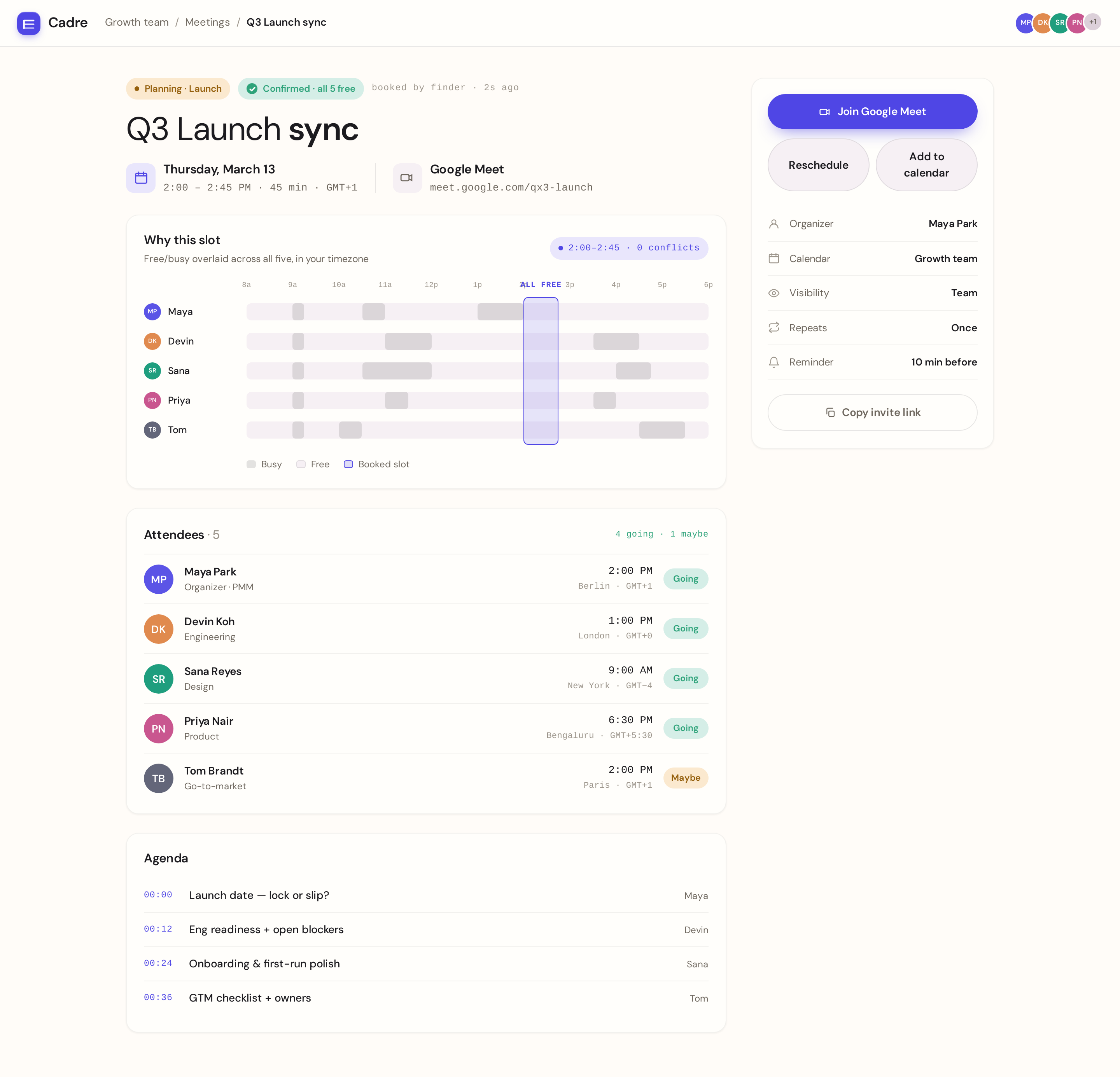Click Maya's small avatar in timeline
The image size is (1120, 1077).
pos(152,311)
